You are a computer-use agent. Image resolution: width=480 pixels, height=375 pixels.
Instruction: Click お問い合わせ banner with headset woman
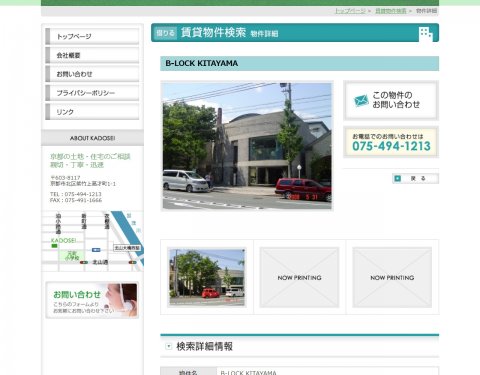tap(92, 300)
